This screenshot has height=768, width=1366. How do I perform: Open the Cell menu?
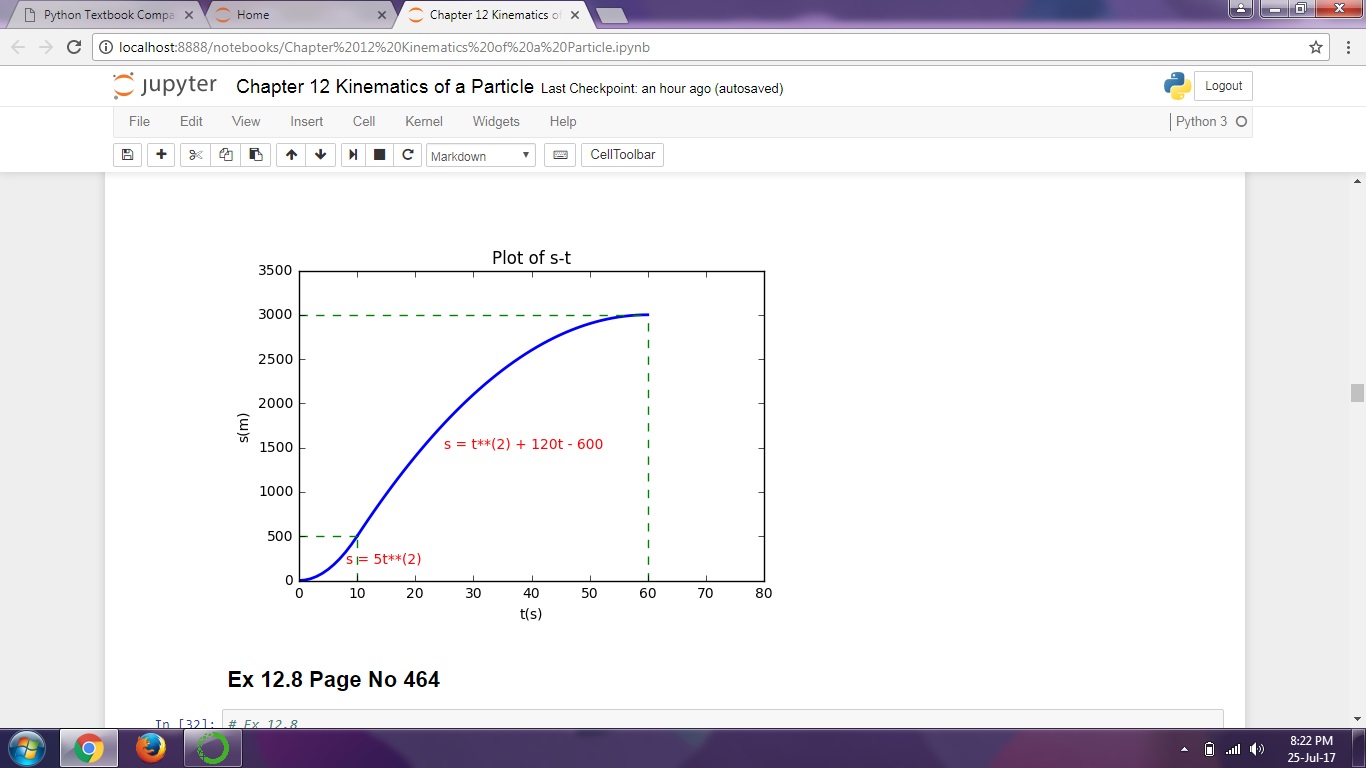[364, 121]
